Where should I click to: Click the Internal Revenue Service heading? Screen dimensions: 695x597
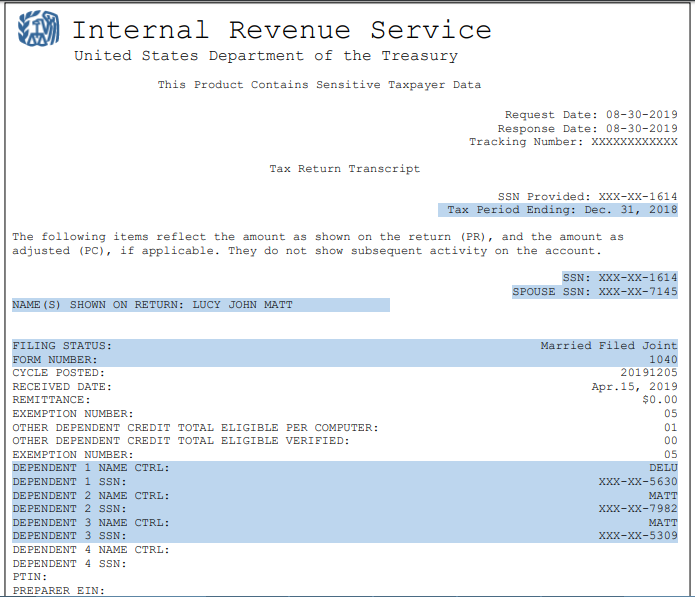281,30
